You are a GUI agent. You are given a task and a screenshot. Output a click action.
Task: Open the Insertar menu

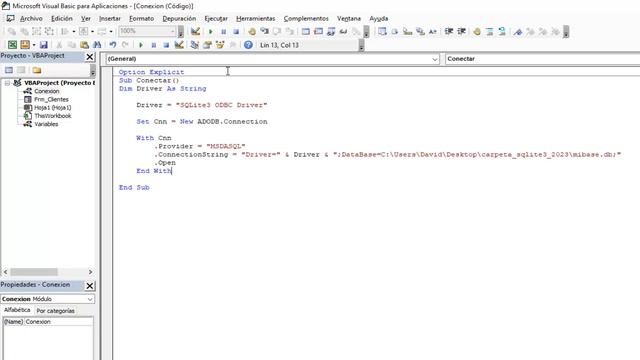110,18
